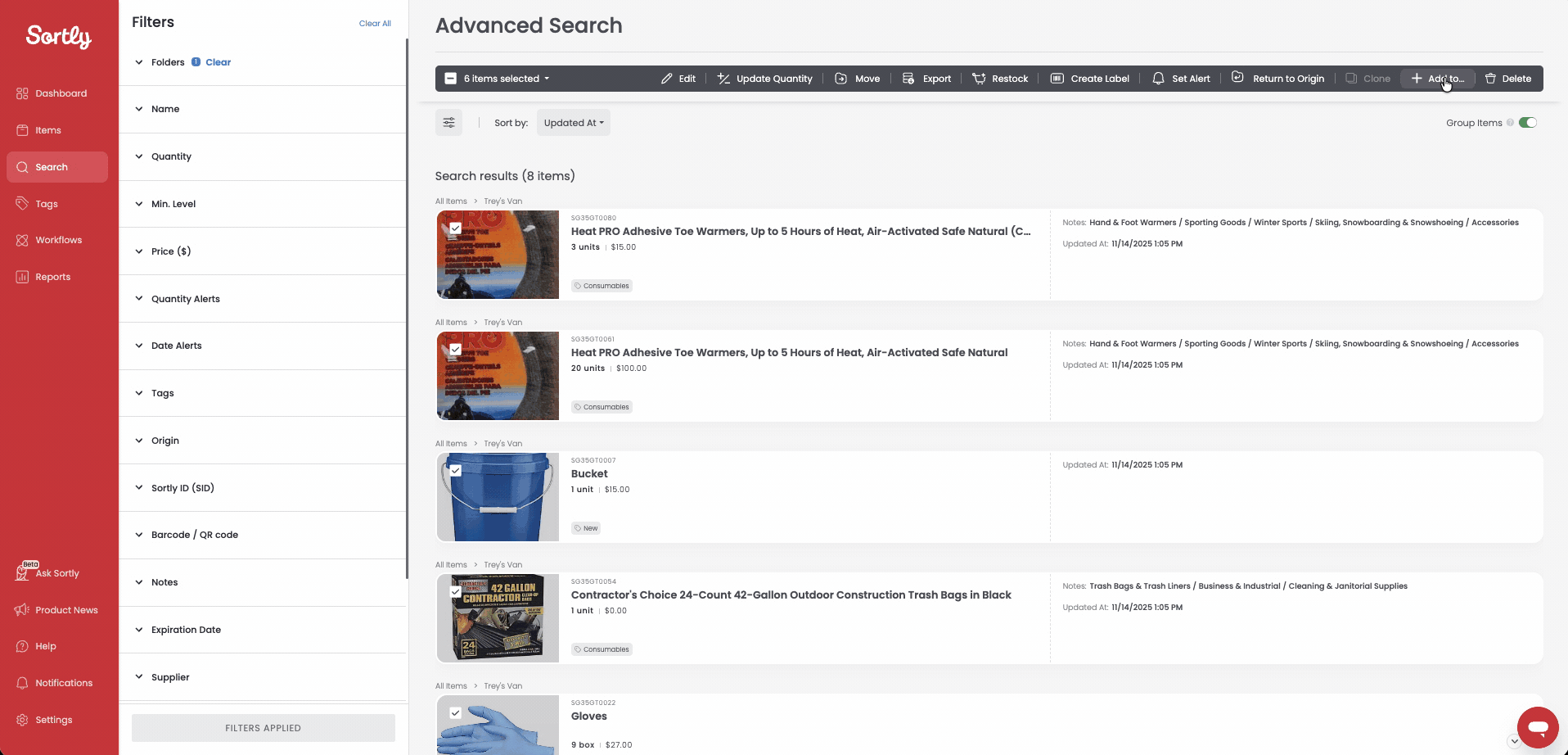The height and width of the screenshot is (755, 1568).
Task: Open the filter settings sliders icon
Action: [x=448, y=123]
